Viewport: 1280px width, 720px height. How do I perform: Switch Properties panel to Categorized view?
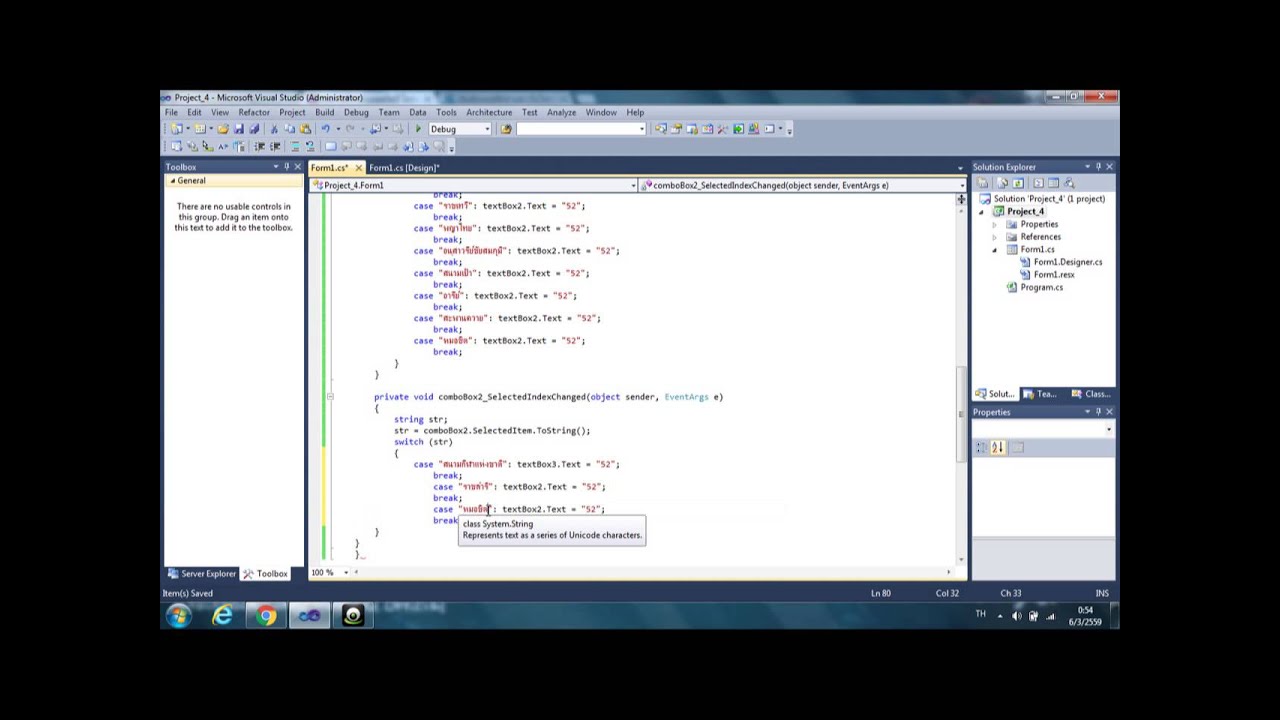981,447
